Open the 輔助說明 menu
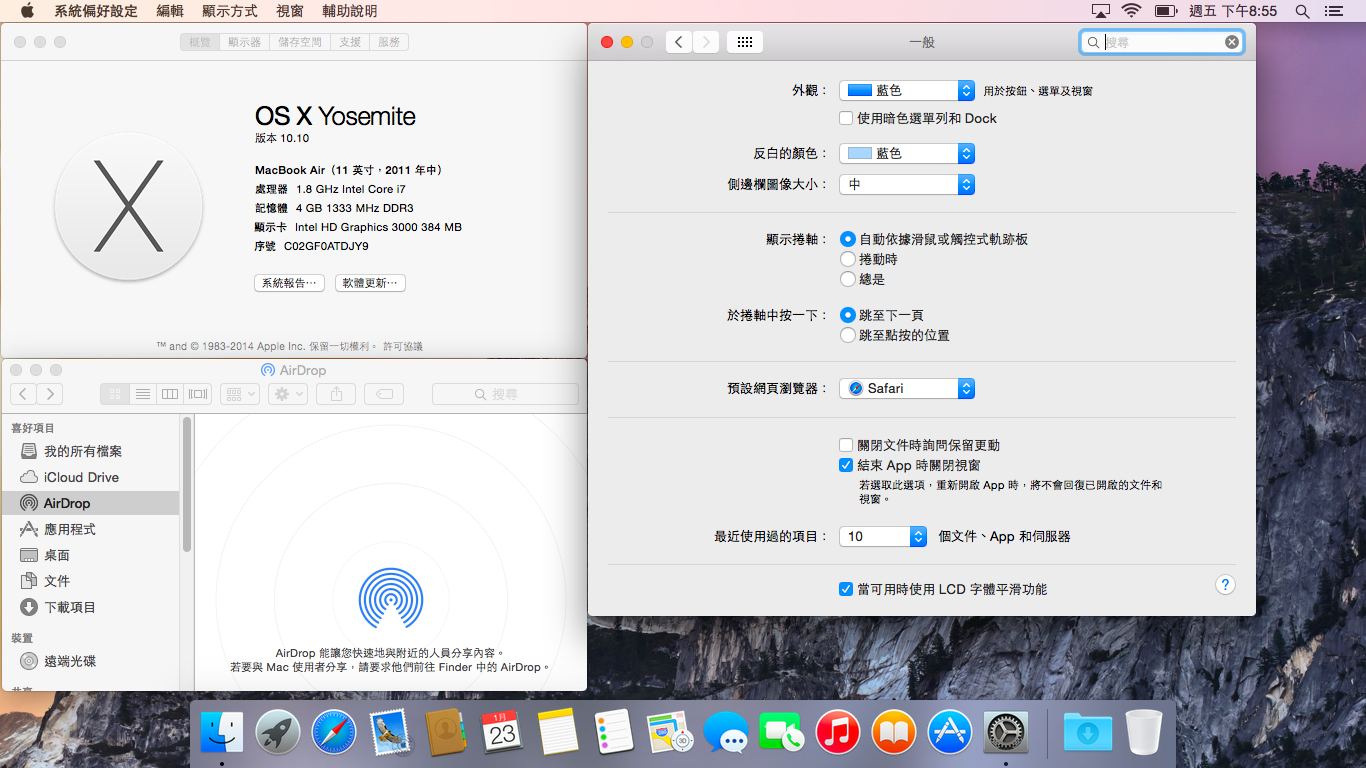The width and height of the screenshot is (1366, 768). pos(350,11)
